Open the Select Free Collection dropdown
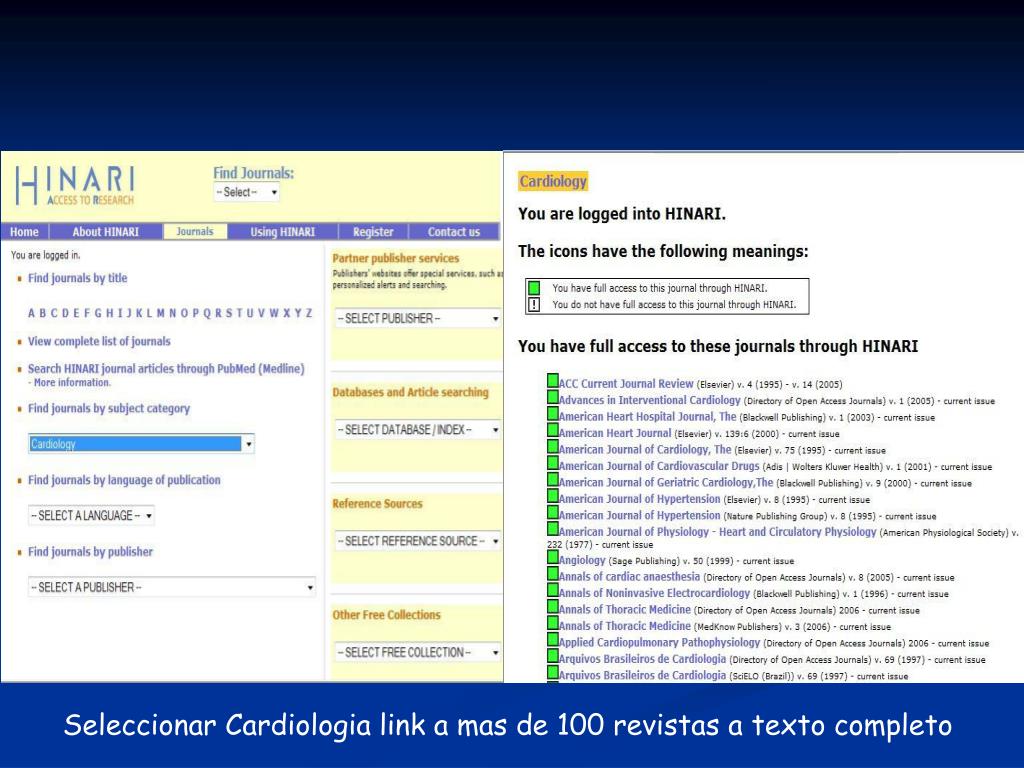The height and width of the screenshot is (768, 1024). 417,652
